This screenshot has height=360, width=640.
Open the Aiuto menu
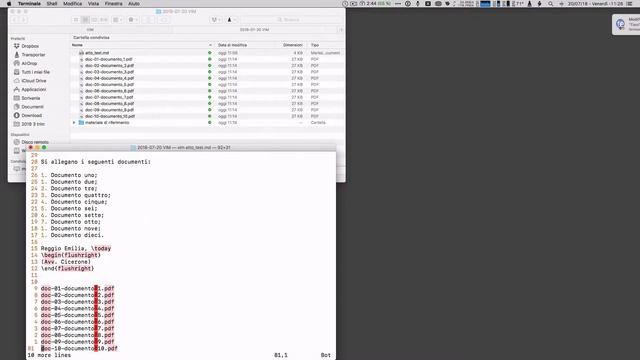134,4
